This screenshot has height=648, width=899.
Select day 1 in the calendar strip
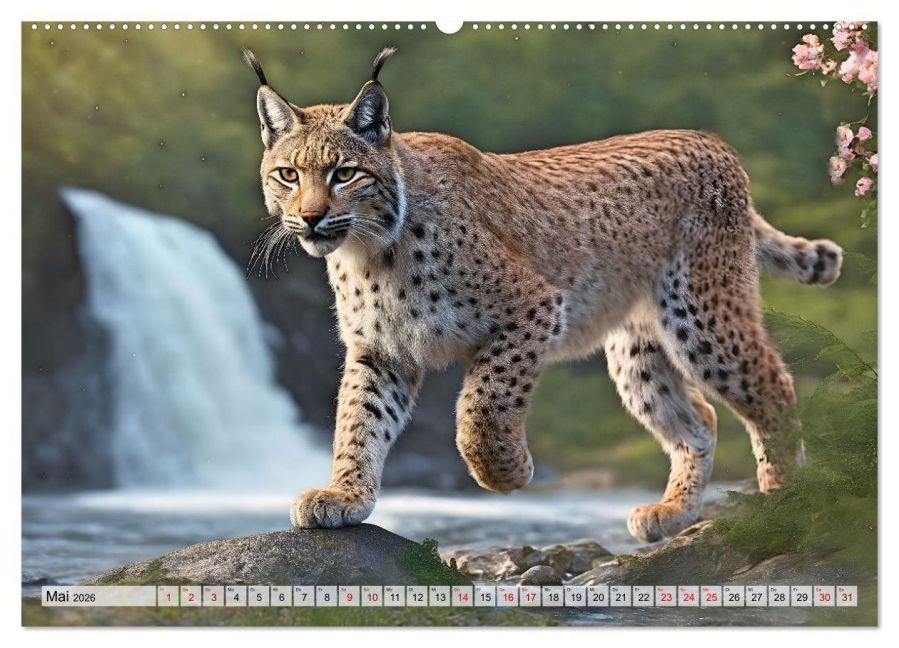[168, 596]
